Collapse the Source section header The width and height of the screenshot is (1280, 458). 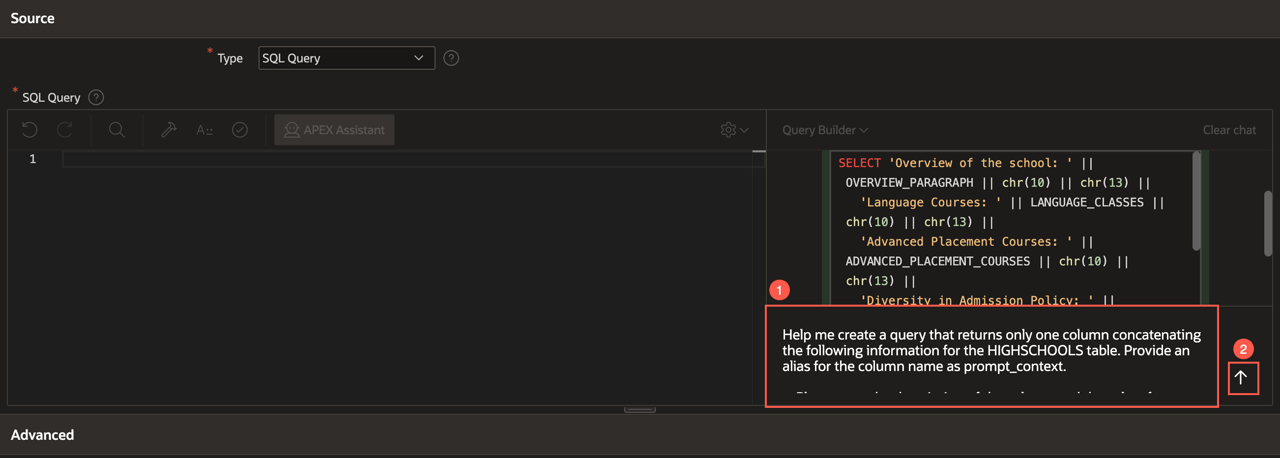[33, 18]
